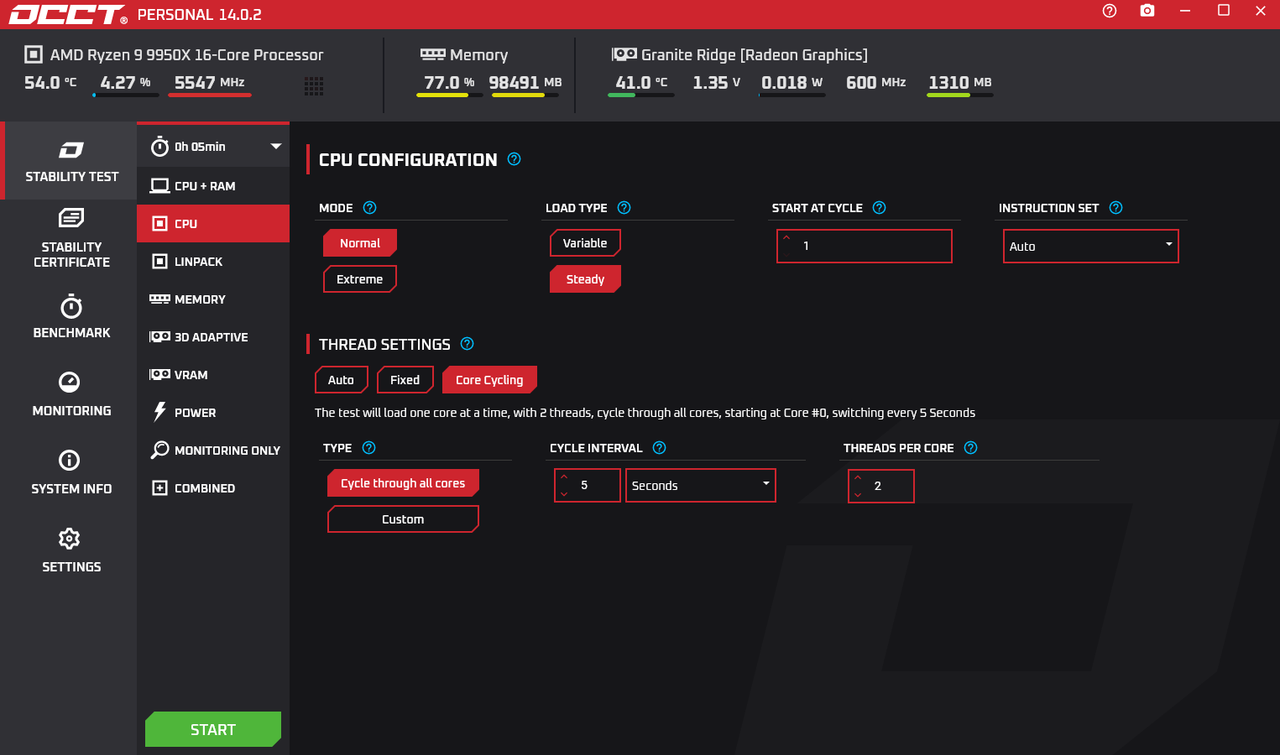Open the Stability Test section
The height and width of the screenshot is (755, 1280).
pos(71,161)
